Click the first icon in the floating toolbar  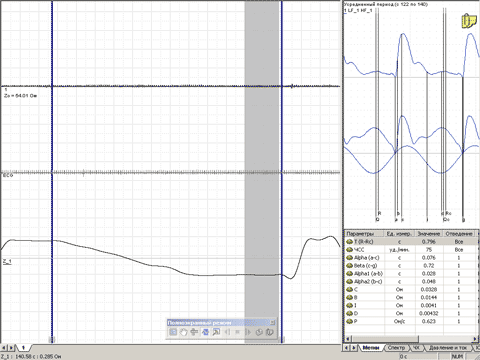(x=173, y=332)
